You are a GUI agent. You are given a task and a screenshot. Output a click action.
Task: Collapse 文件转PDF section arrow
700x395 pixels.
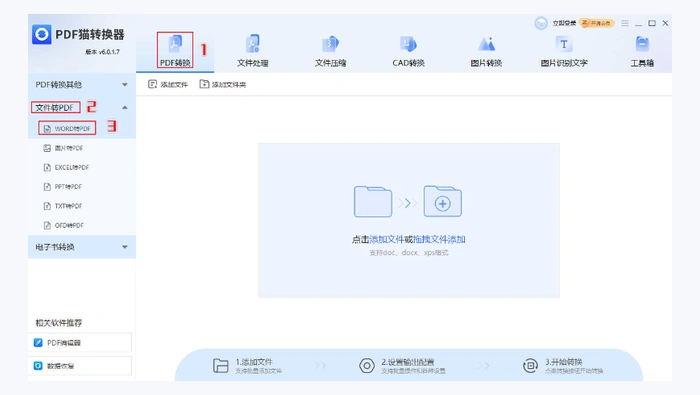pos(125,108)
